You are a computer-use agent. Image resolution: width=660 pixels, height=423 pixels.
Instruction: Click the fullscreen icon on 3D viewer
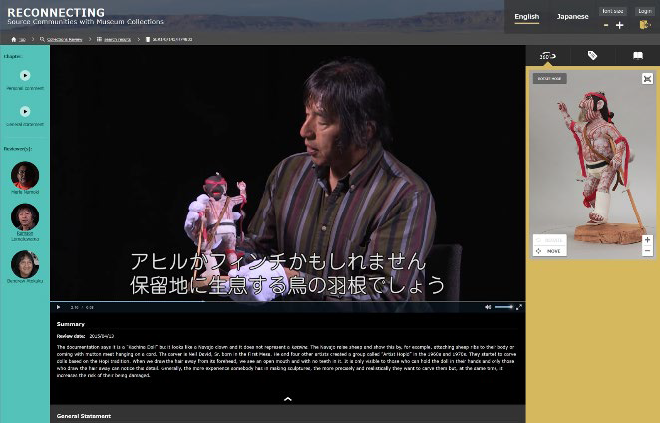click(646, 78)
